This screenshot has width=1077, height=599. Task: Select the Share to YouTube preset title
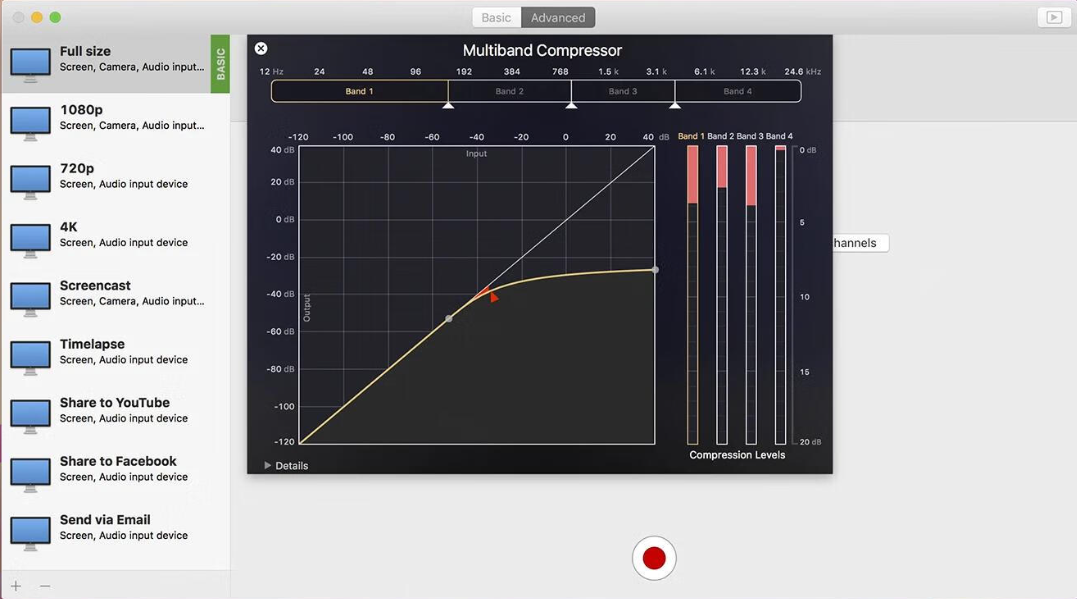[115, 403]
